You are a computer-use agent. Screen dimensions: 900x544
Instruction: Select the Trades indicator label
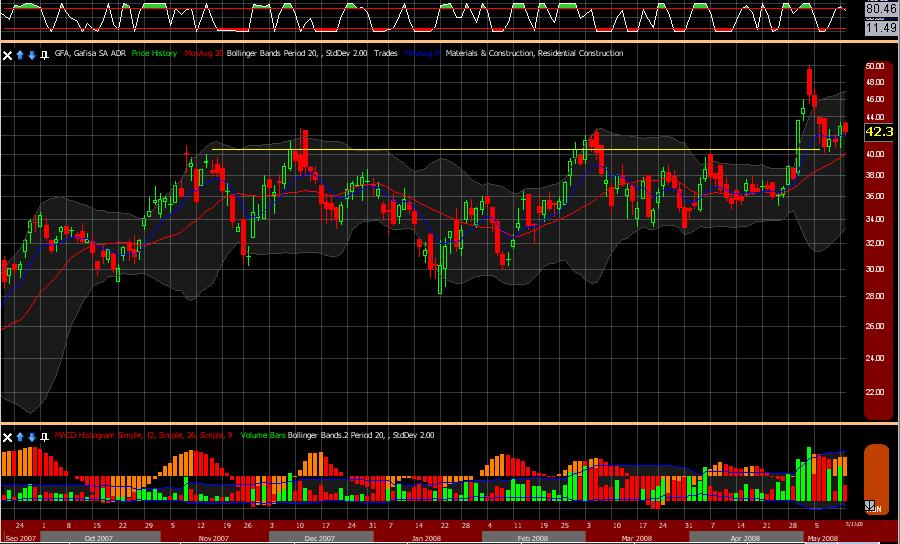(x=386, y=53)
